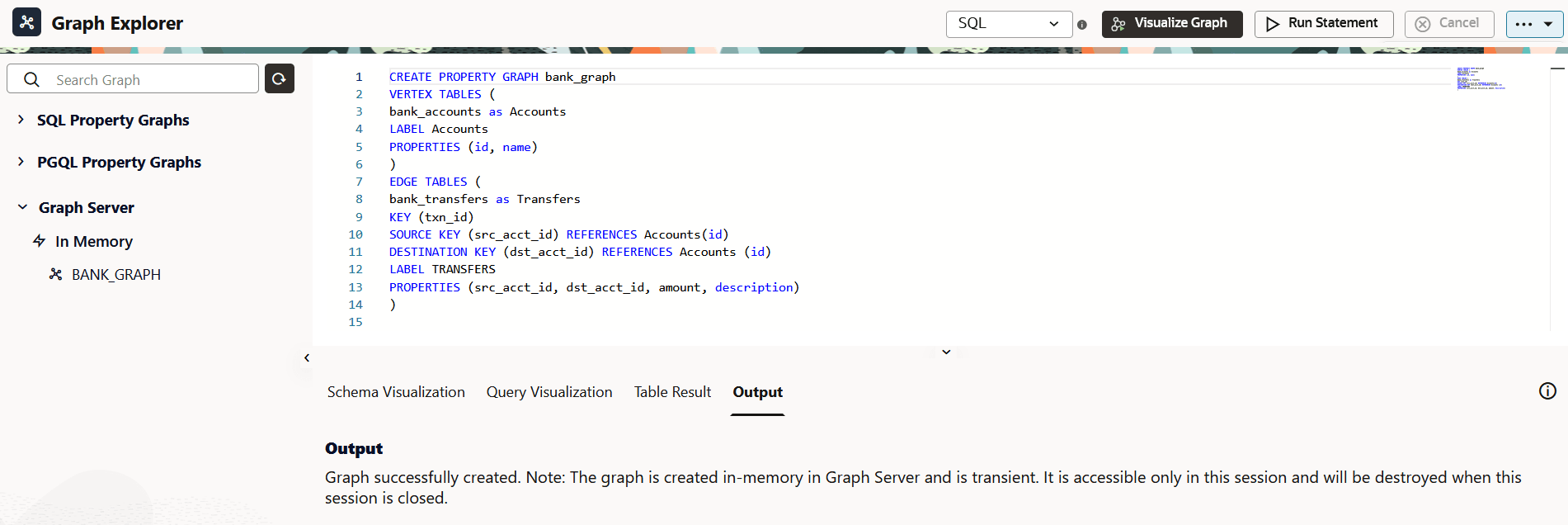Image resolution: width=1568 pixels, height=525 pixels.
Task: Expand SQL Property Graphs node
Action: point(21,120)
